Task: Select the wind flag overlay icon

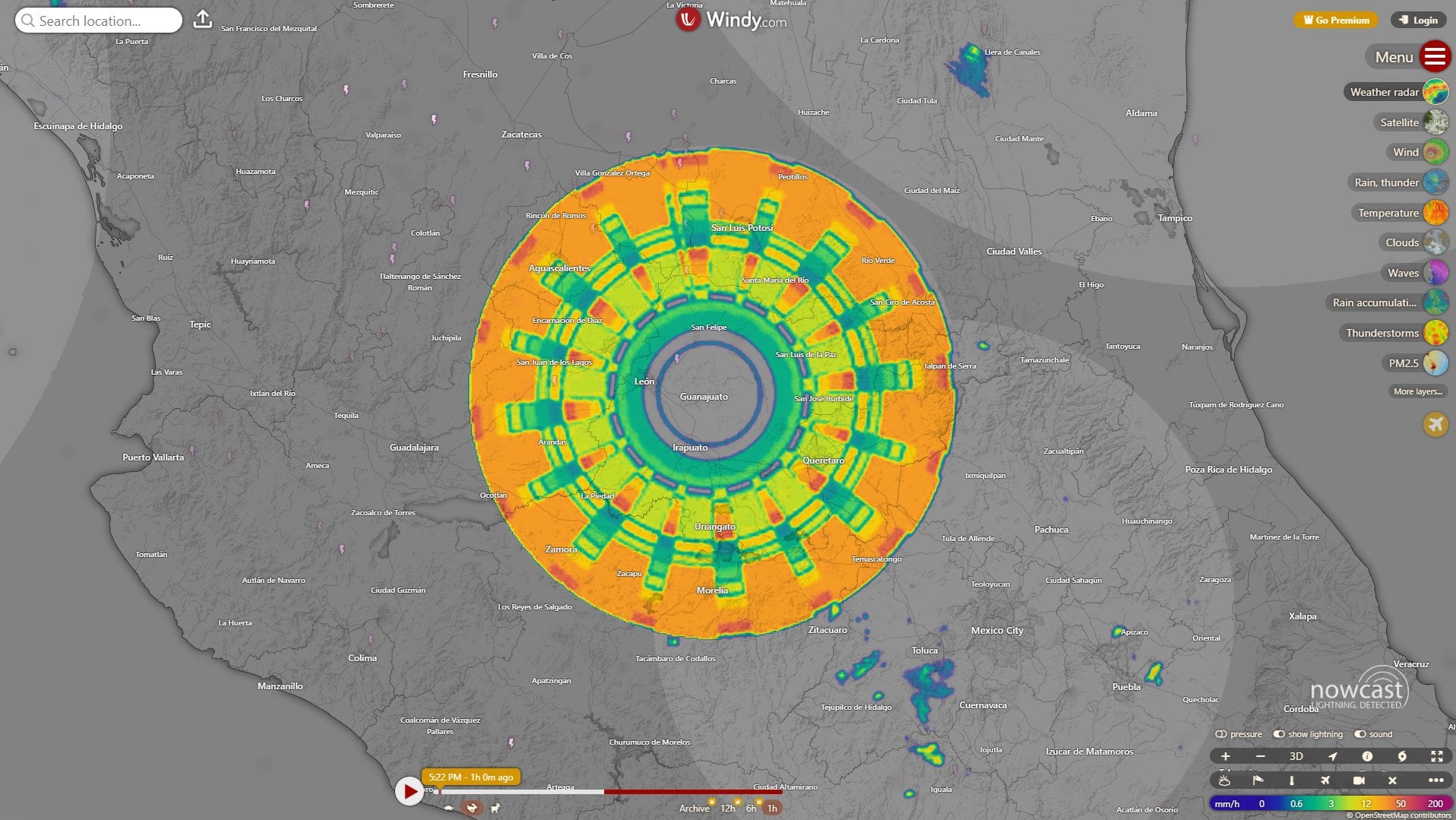Action: tap(1258, 781)
